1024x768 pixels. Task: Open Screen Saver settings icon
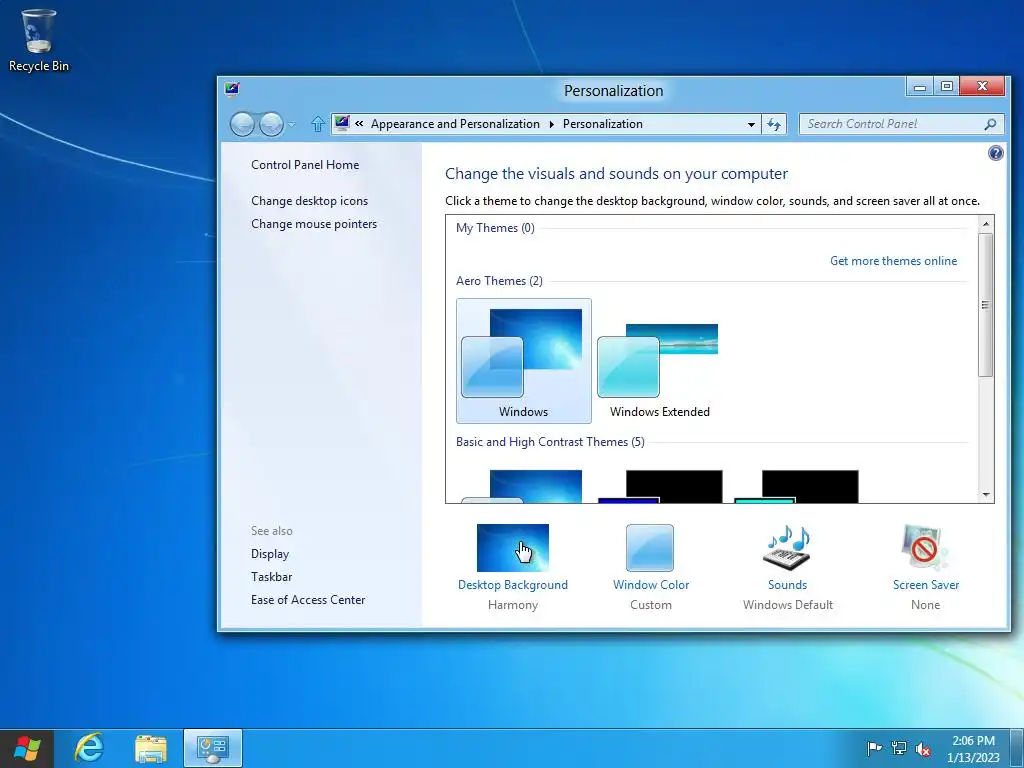(x=925, y=547)
